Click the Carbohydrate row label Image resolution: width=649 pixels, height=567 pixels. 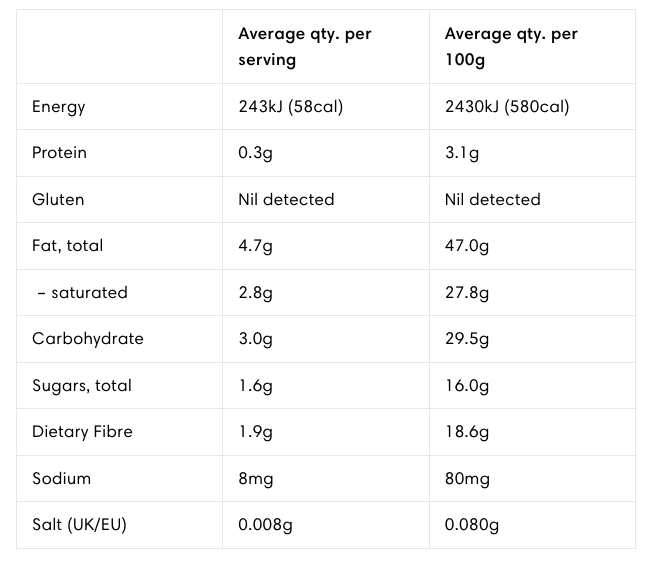pyautogui.click(x=87, y=338)
